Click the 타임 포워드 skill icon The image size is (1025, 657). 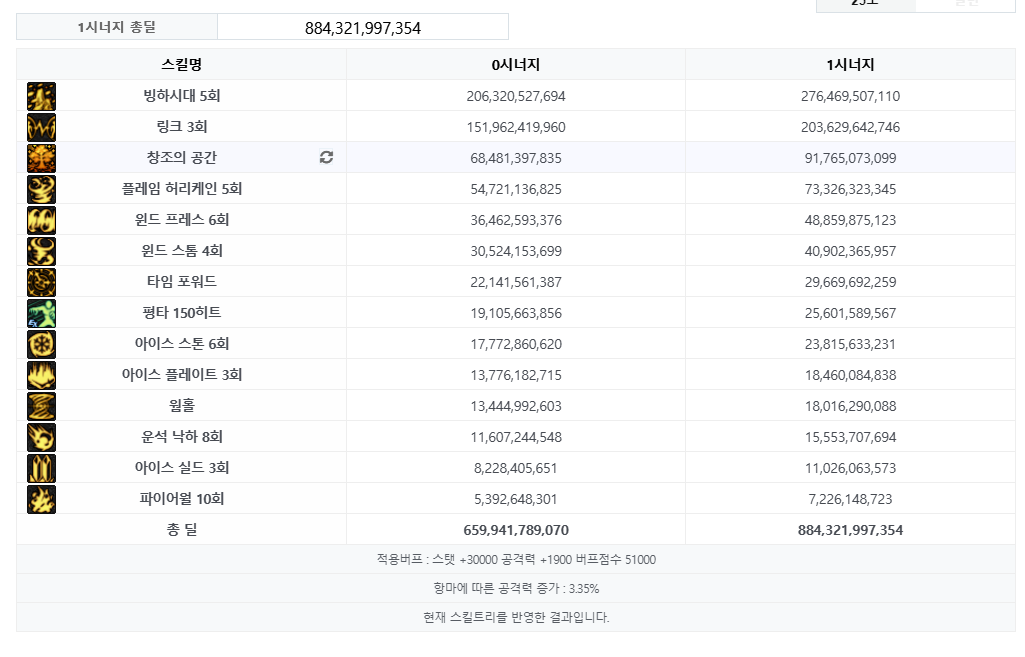[42, 282]
